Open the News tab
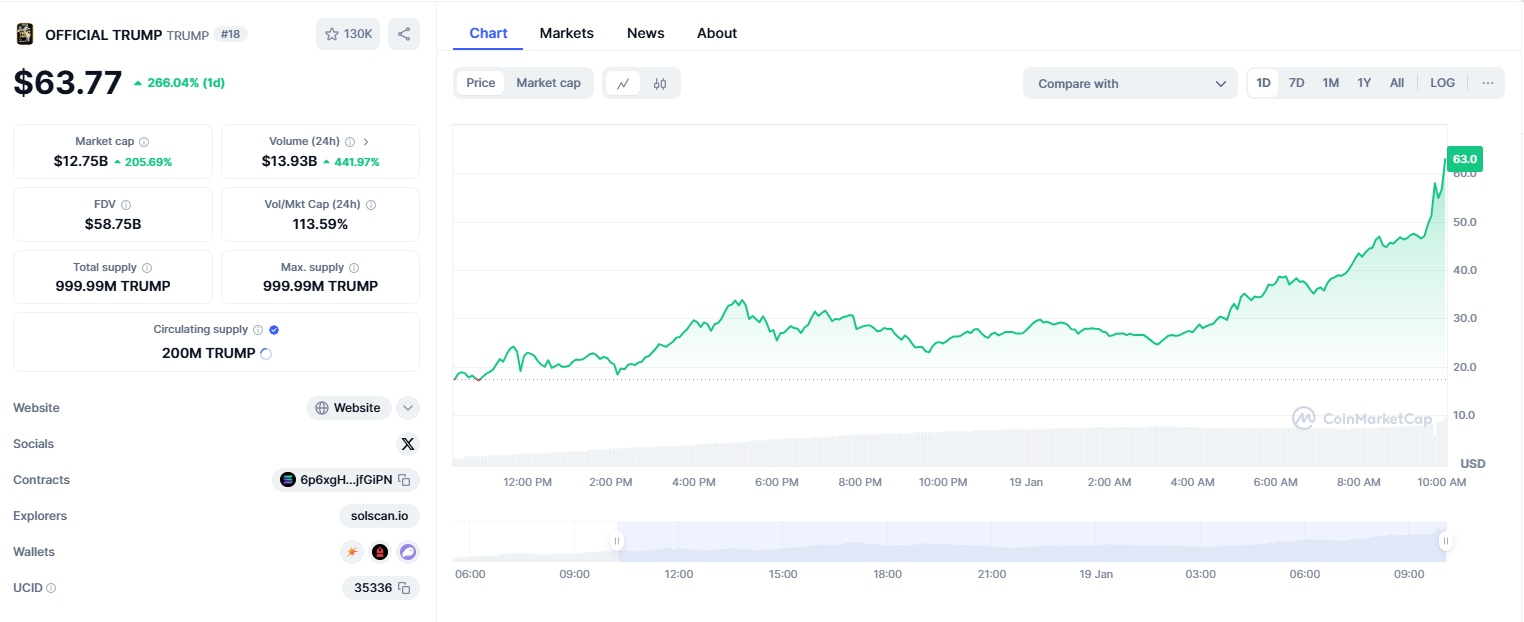 pyautogui.click(x=645, y=33)
